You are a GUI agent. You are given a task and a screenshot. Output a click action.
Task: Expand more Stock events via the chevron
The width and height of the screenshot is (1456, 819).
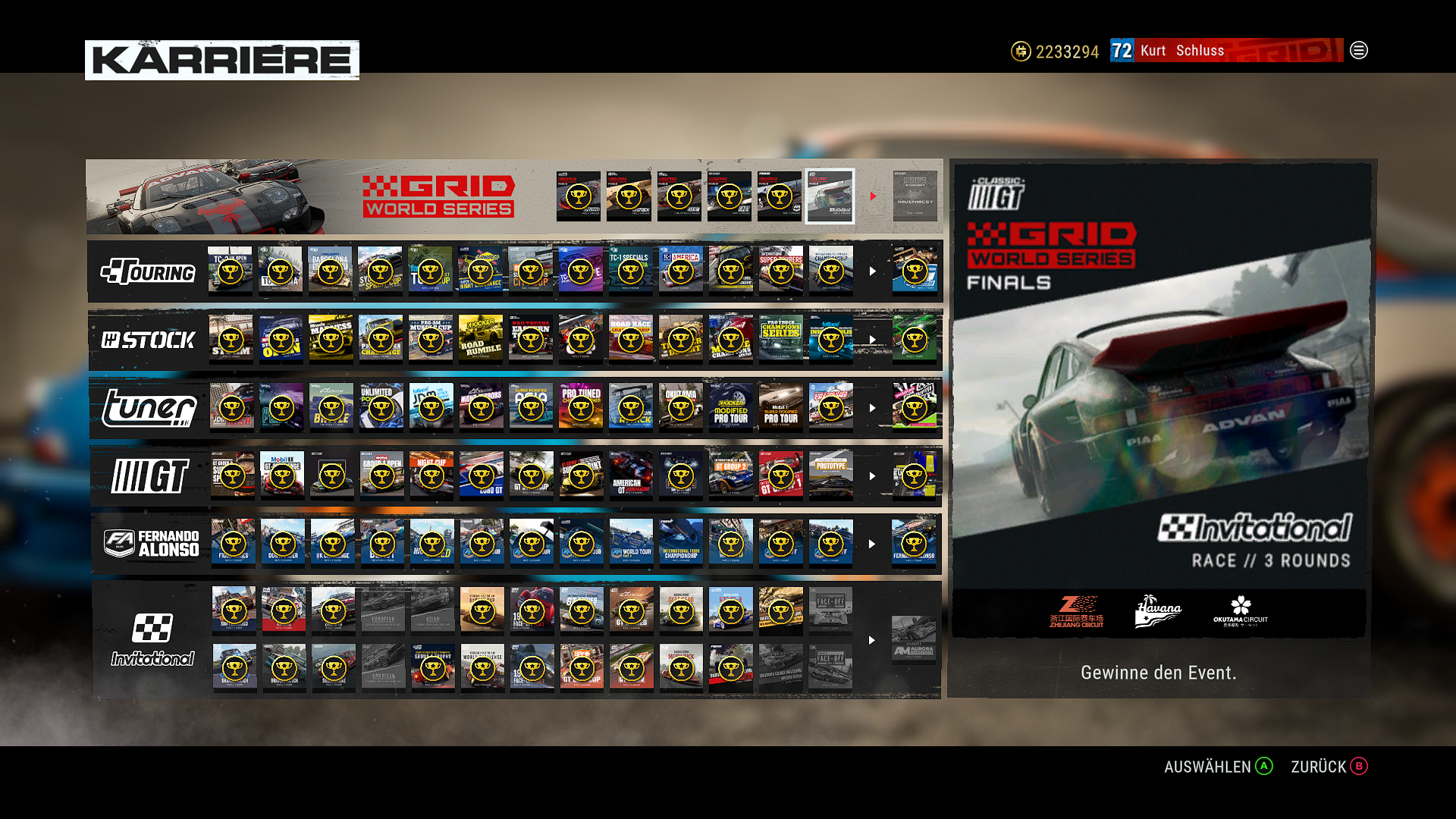872,339
